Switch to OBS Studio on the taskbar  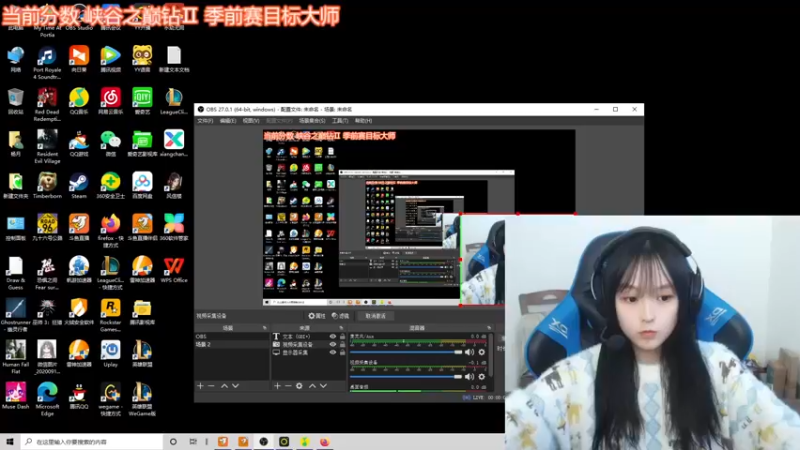click(264, 442)
